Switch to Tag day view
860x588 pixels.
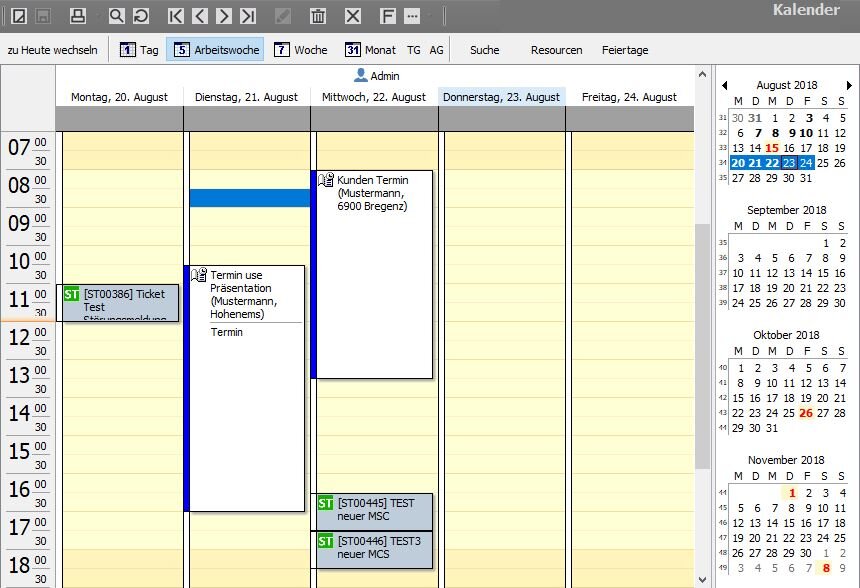(x=139, y=50)
